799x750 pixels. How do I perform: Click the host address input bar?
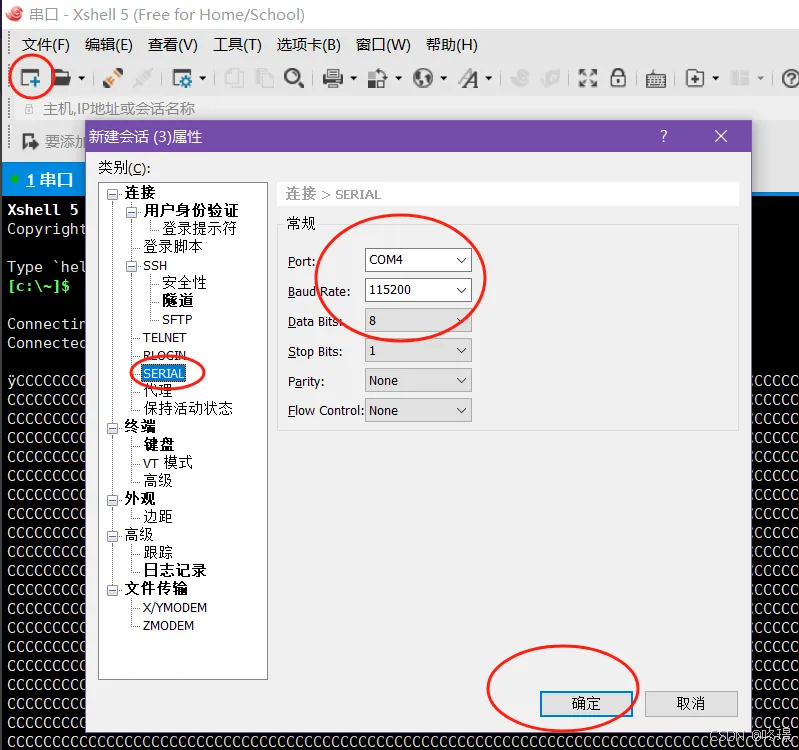(x=408, y=109)
